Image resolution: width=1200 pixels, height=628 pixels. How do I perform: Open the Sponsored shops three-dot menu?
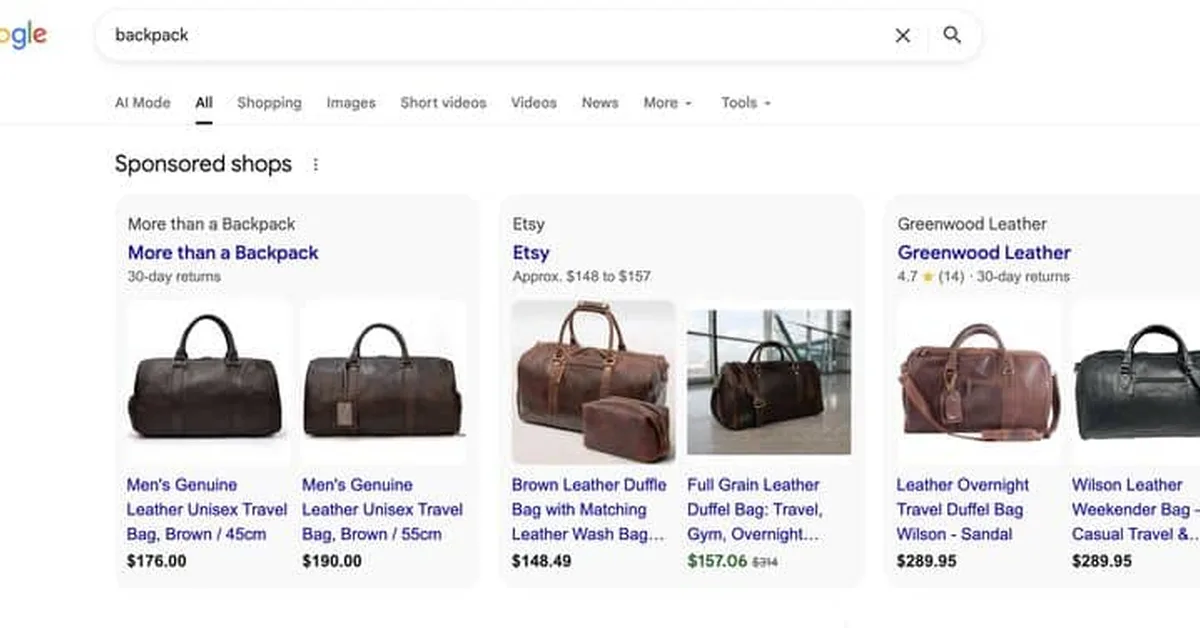(316, 164)
